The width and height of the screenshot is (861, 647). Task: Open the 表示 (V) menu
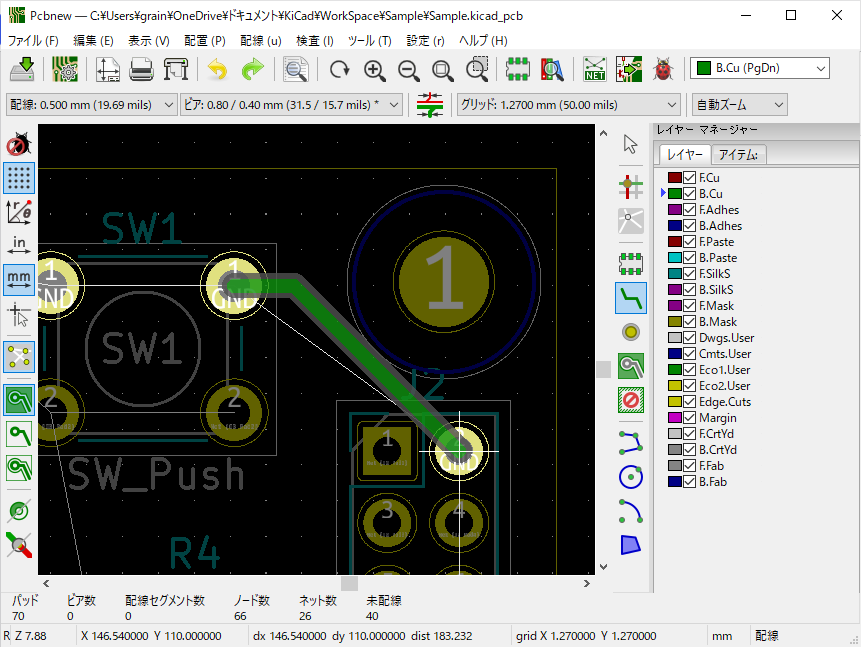pos(149,41)
